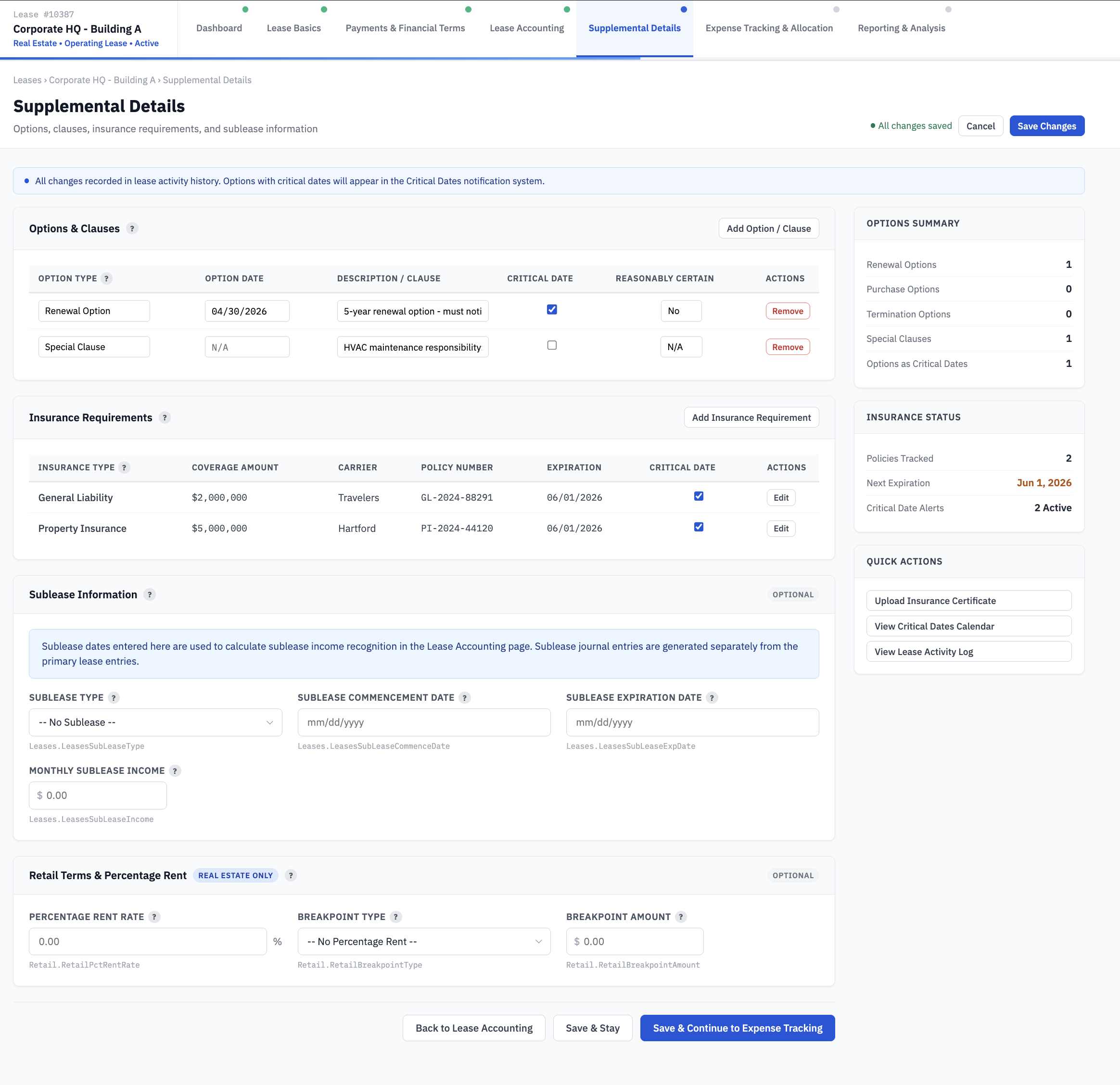Click the OPTION TYPE column help icon
This screenshot has height=1085, width=1120.
(106, 278)
